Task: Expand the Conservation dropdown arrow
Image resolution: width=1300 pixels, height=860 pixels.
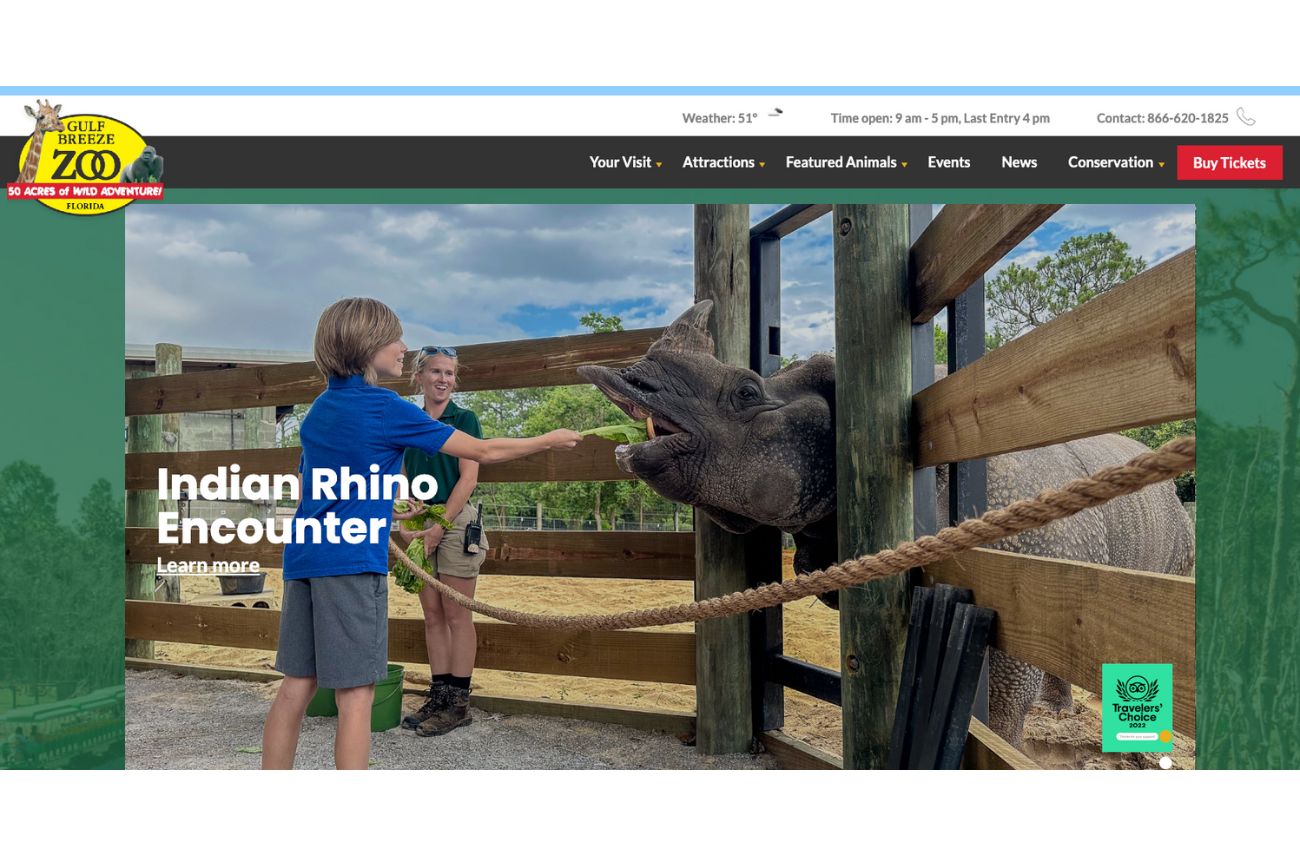Action: 1161,164
